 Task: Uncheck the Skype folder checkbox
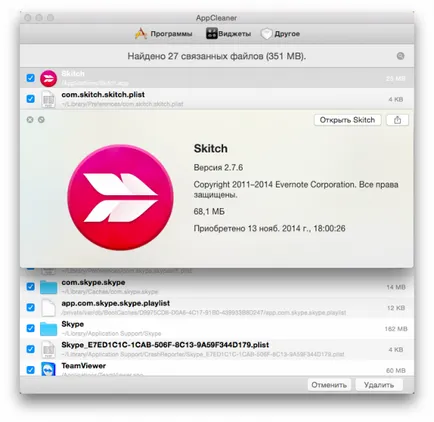(x=31, y=328)
